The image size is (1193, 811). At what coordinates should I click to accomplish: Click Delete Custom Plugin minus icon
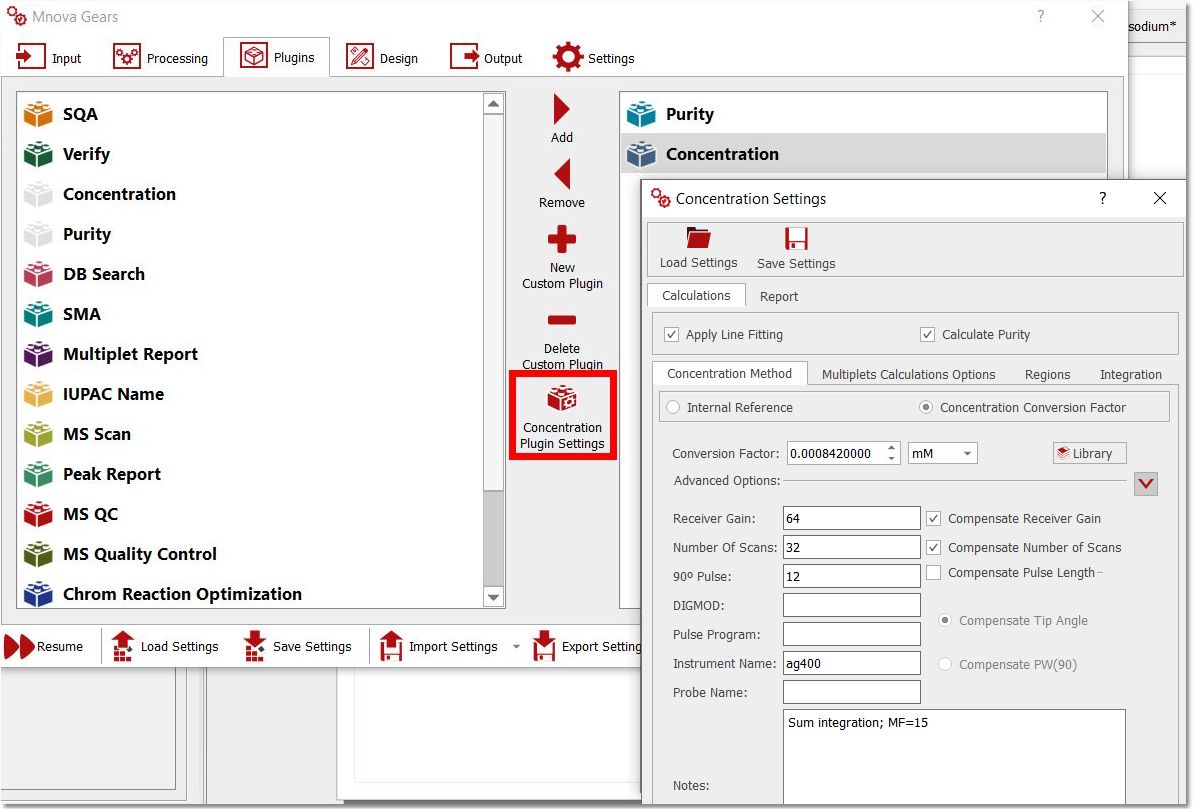pyautogui.click(x=562, y=320)
